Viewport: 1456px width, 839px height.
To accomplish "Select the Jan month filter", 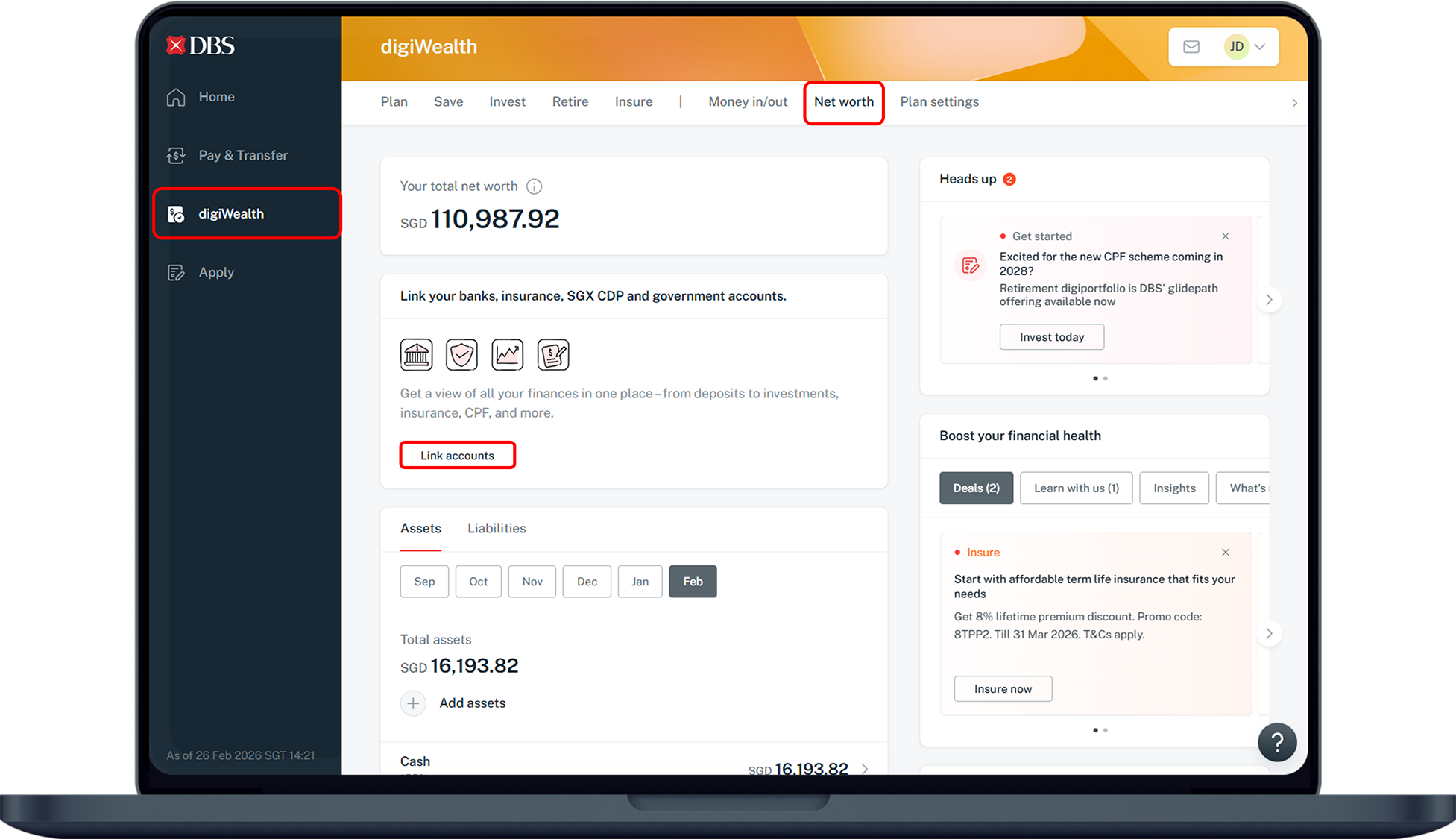I will 640,582.
